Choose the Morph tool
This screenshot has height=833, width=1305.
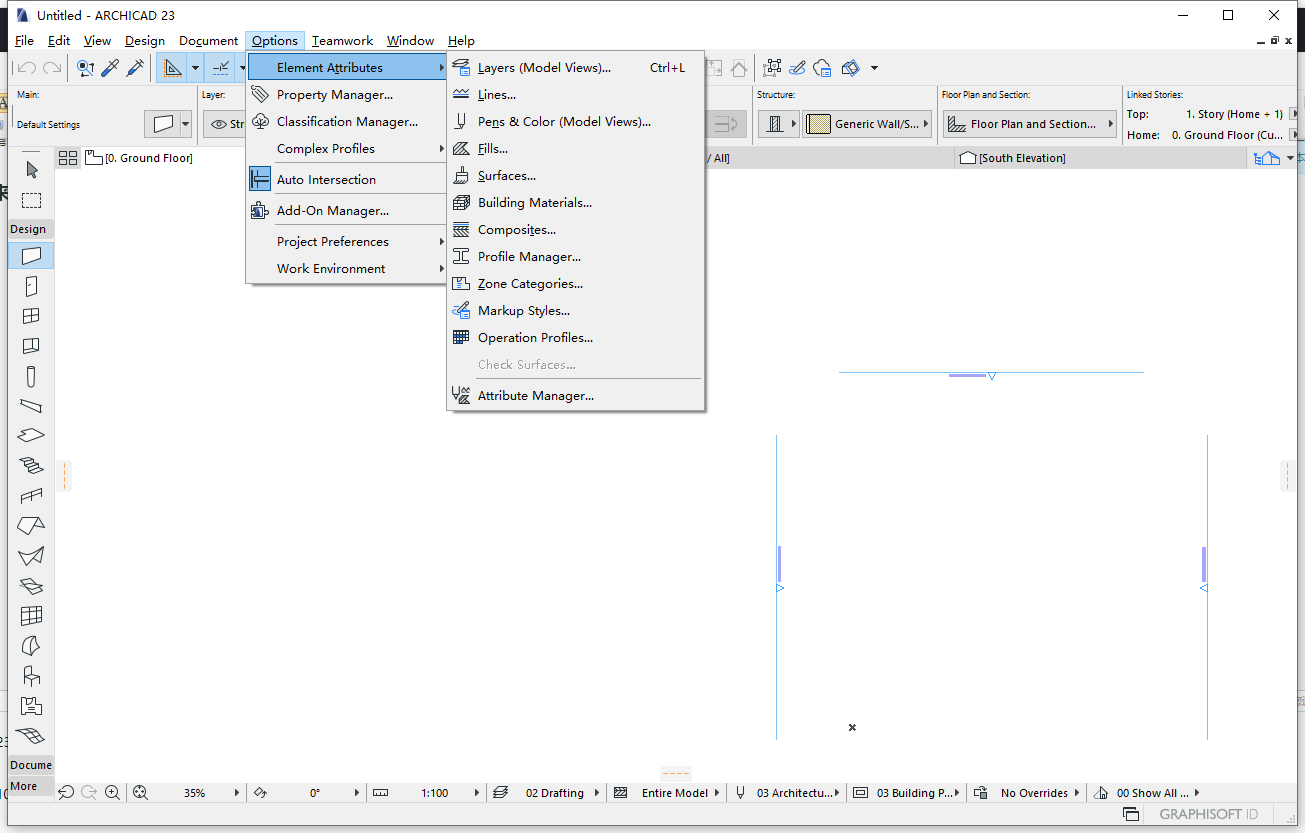pyautogui.click(x=31, y=646)
